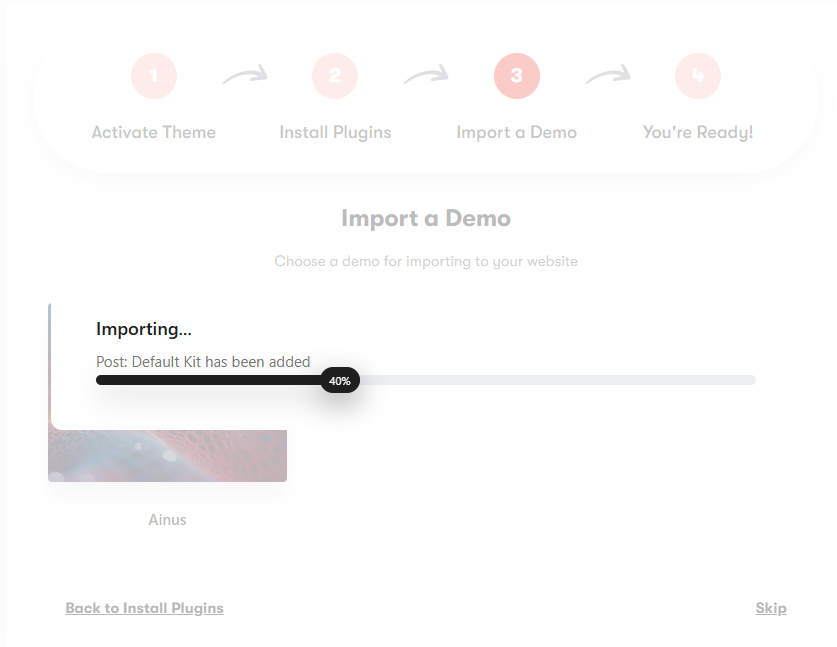
Task: Go back to Install Plugins
Action: [144, 608]
